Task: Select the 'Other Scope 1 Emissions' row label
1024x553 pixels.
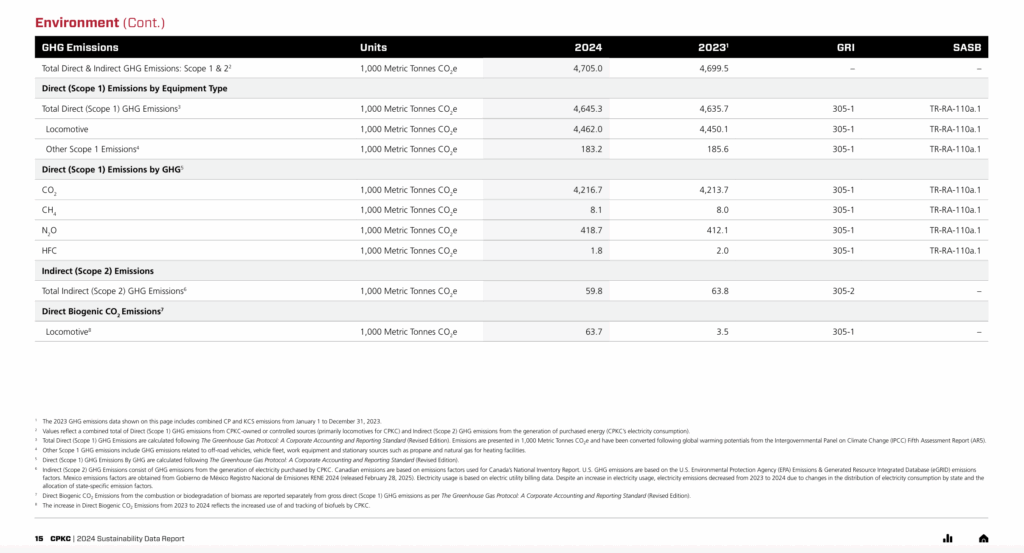Action: coord(92,149)
